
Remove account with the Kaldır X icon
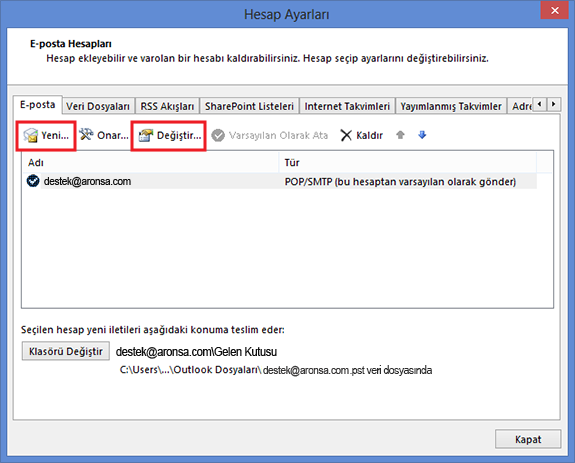pos(346,135)
